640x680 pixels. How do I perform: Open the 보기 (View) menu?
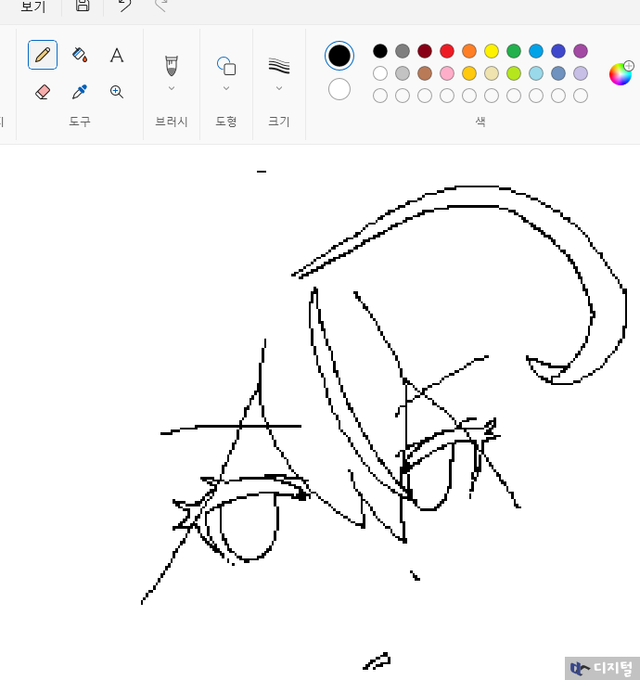coord(33,6)
